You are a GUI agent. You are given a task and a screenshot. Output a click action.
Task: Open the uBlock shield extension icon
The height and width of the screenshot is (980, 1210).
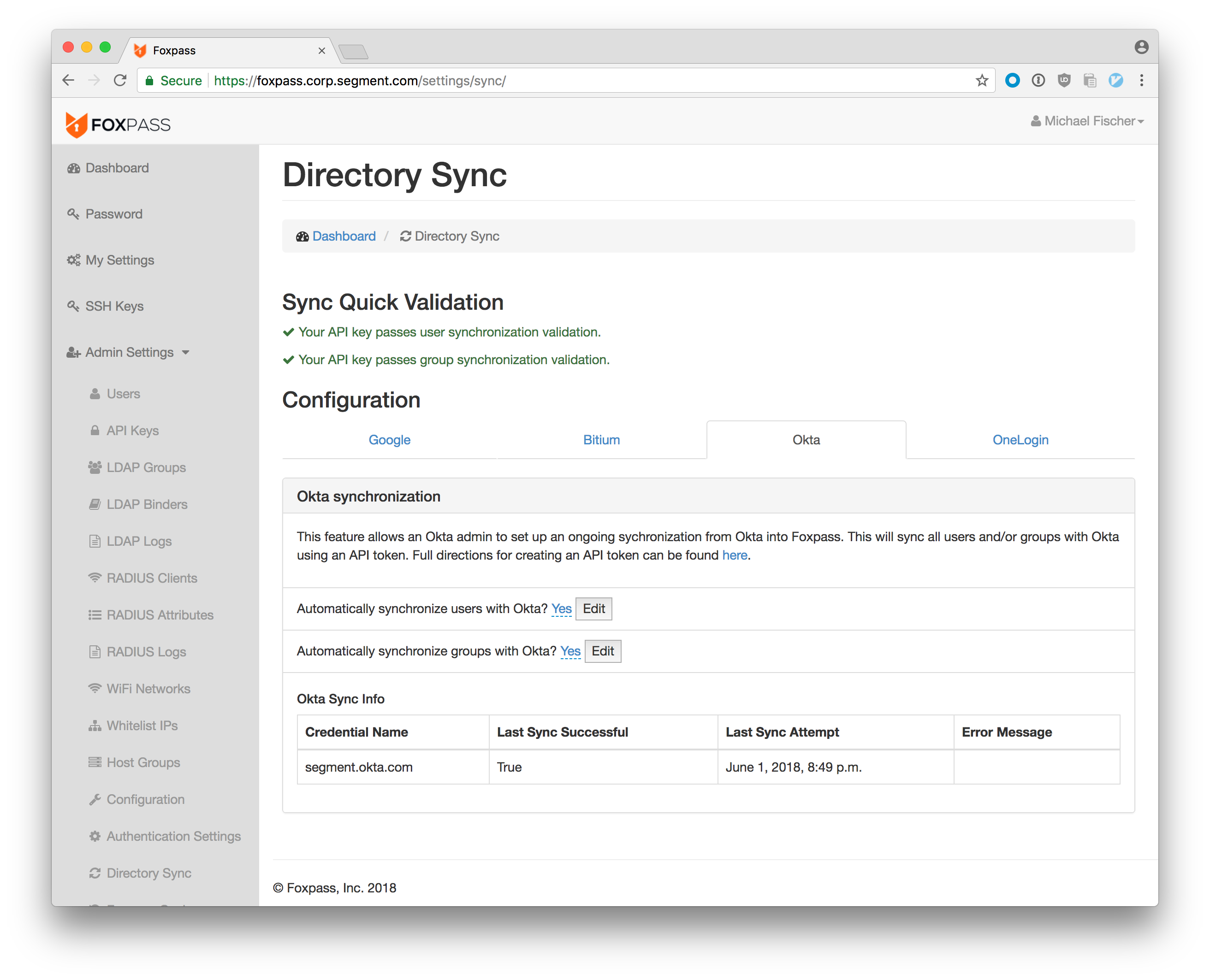[x=1064, y=81]
